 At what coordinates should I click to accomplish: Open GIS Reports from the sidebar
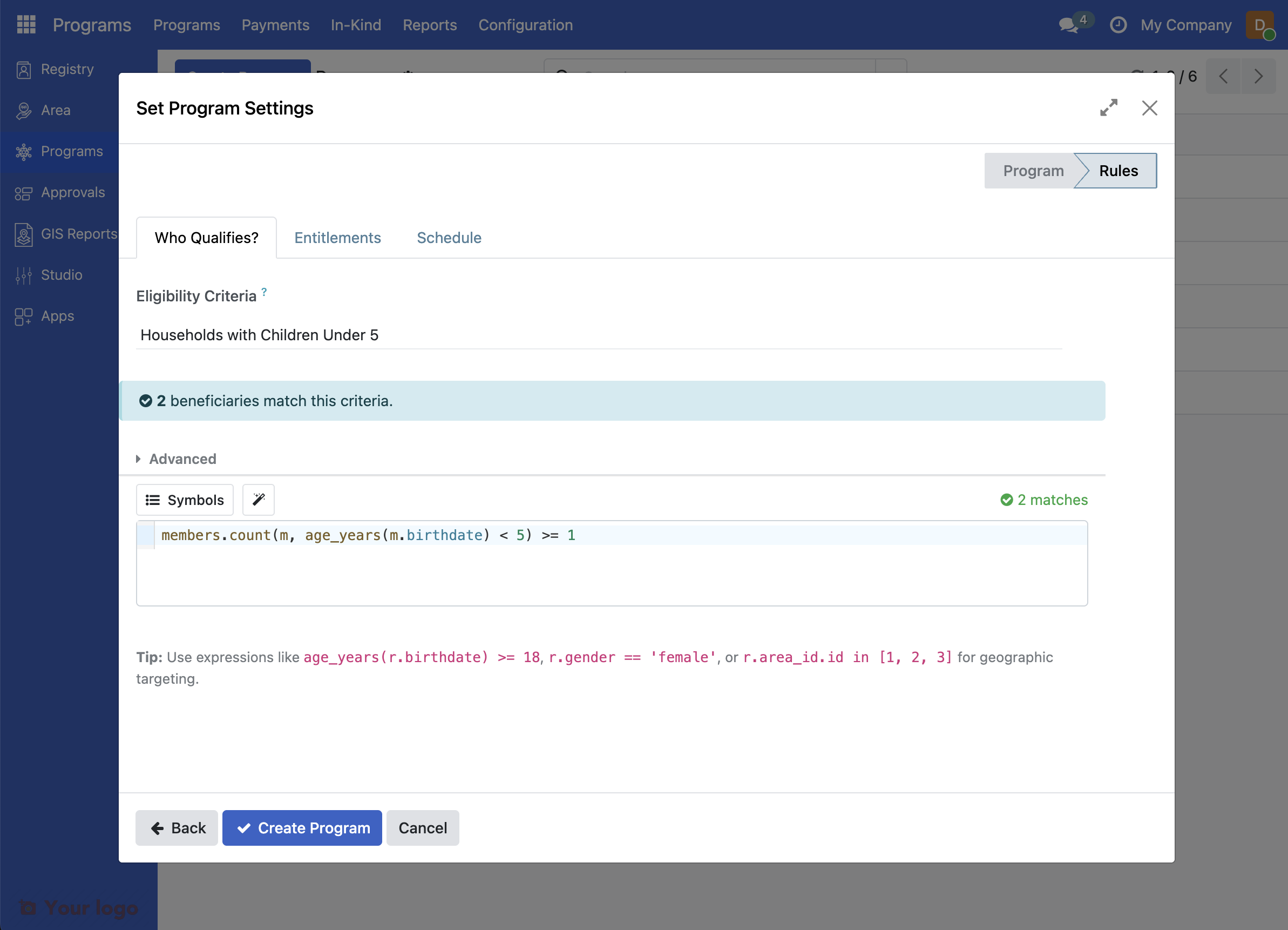[79, 233]
